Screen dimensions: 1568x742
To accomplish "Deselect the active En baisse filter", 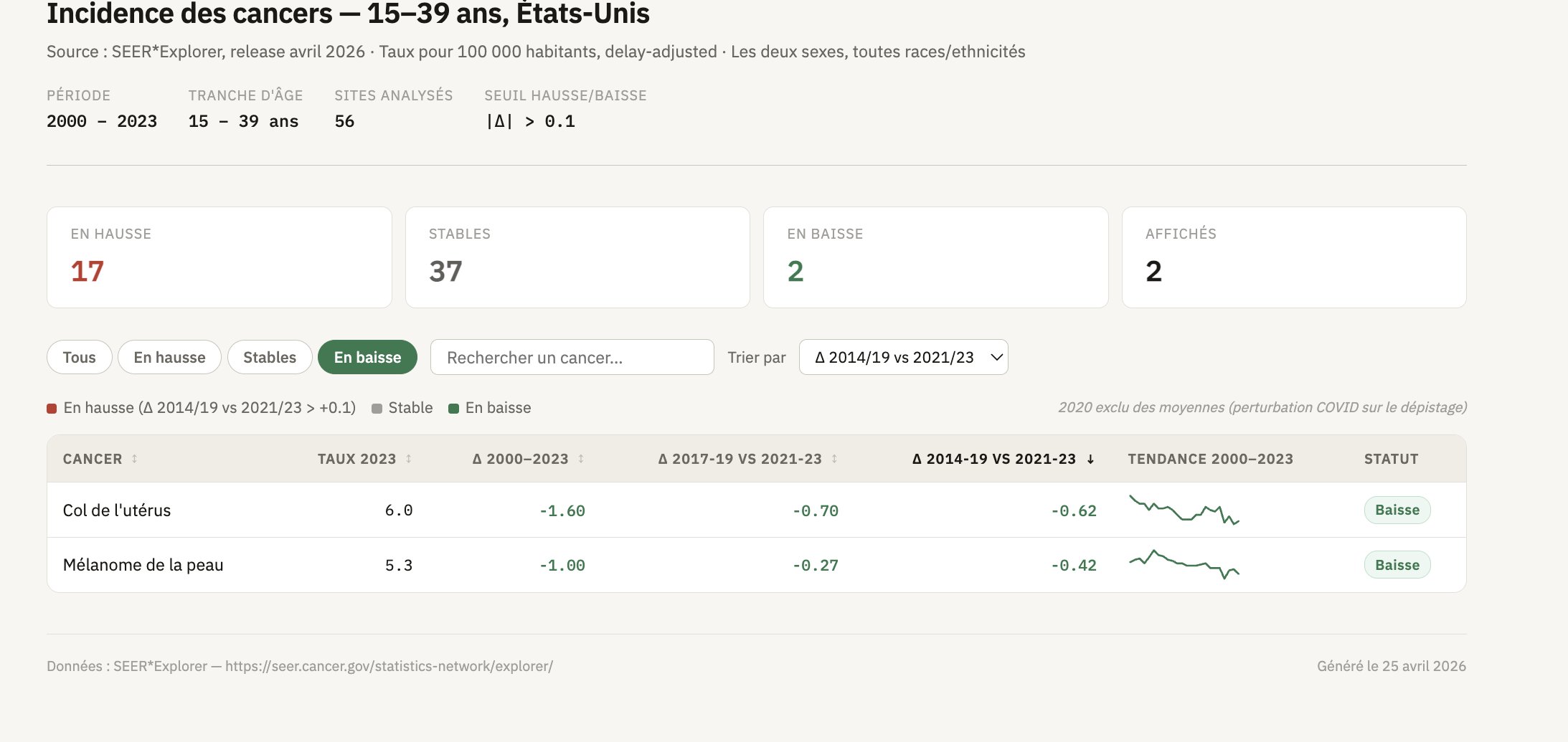I will [x=367, y=357].
